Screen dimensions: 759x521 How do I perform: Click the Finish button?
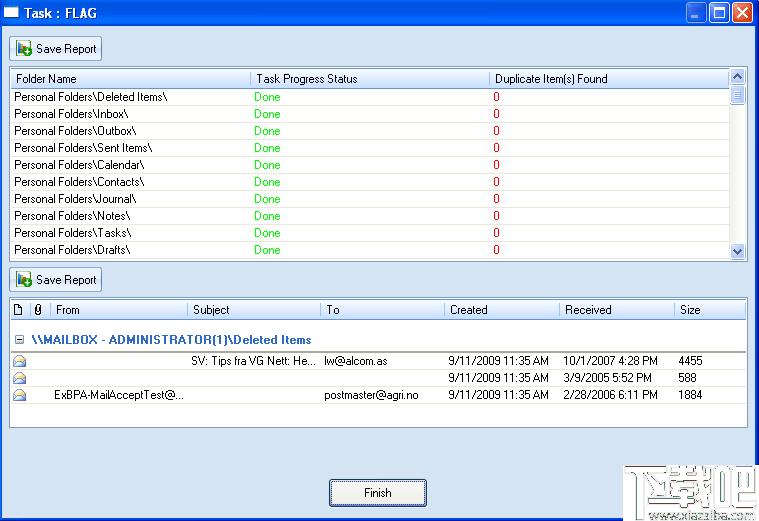(x=378, y=493)
